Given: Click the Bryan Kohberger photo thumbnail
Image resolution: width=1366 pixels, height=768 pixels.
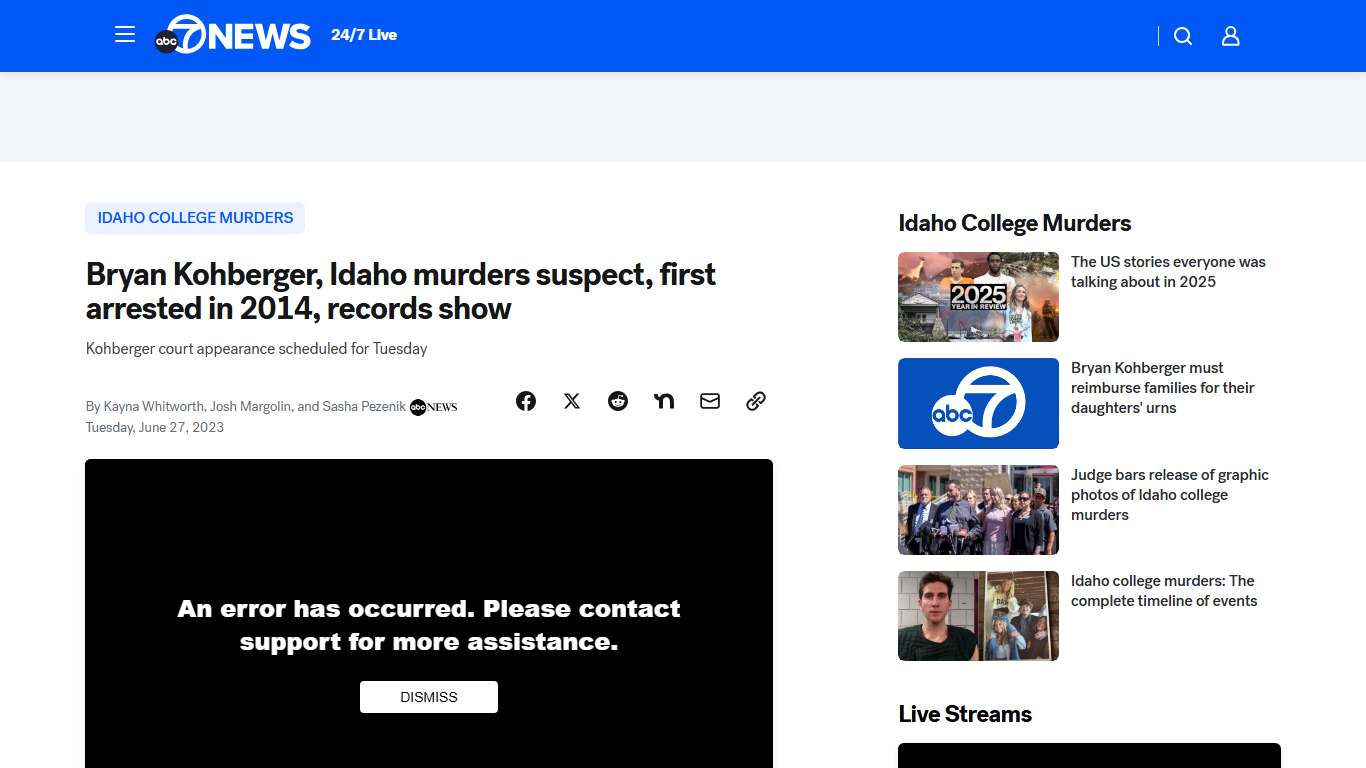Looking at the screenshot, I should pyautogui.click(x=978, y=616).
